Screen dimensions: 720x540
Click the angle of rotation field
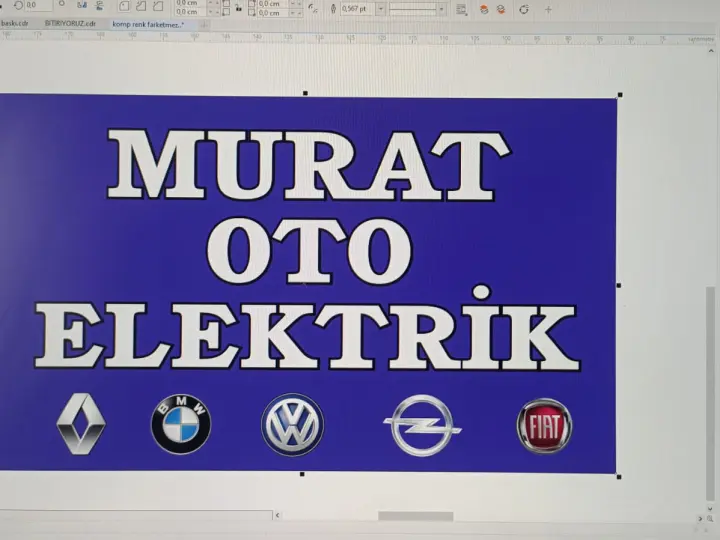[39, 5]
